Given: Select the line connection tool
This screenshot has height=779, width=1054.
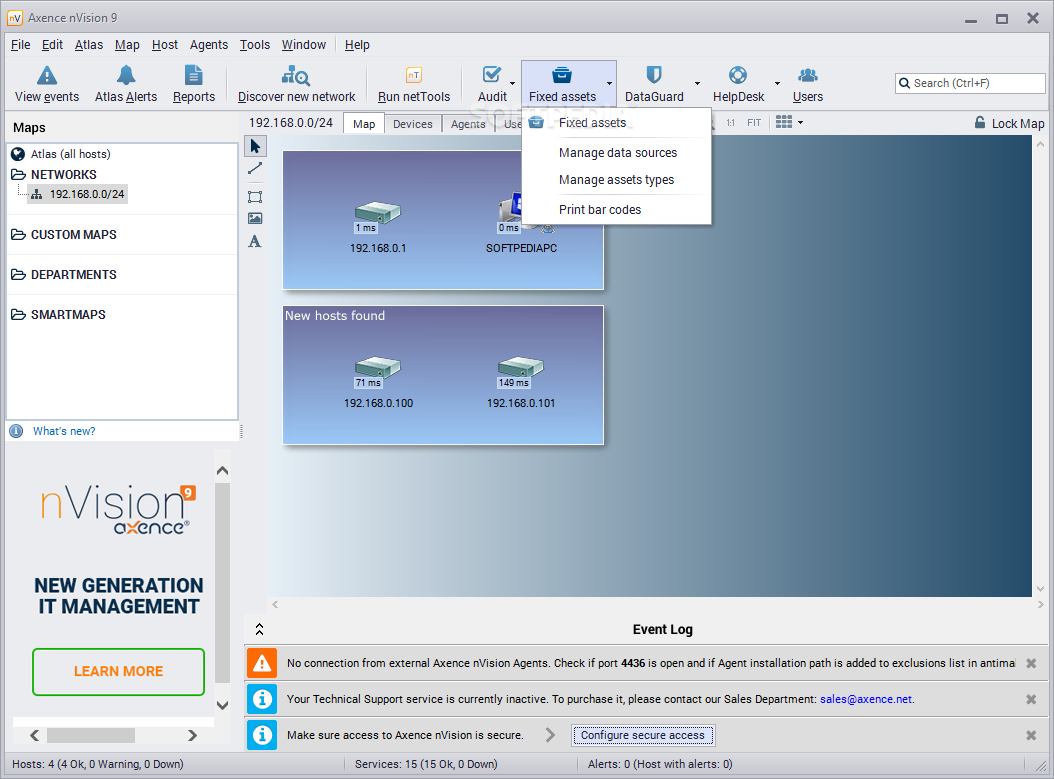Looking at the screenshot, I should coord(255,169).
